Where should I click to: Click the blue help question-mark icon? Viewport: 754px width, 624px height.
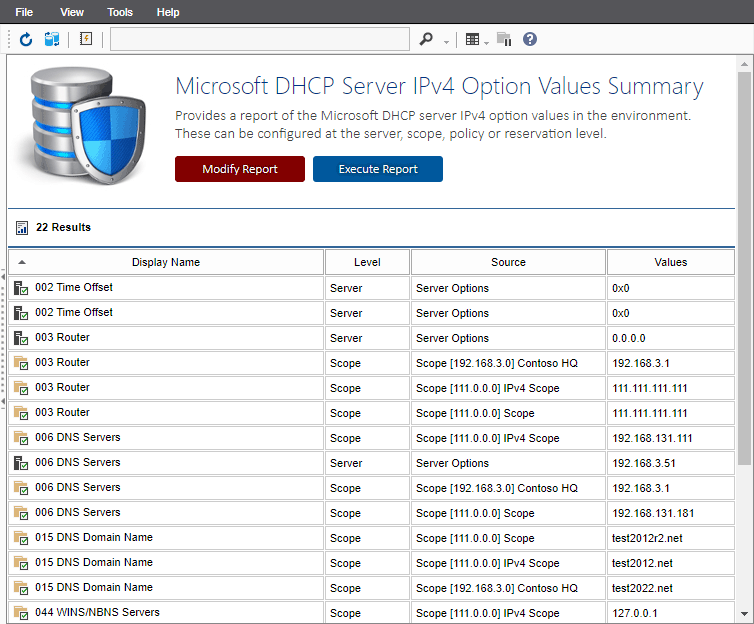[530, 39]
